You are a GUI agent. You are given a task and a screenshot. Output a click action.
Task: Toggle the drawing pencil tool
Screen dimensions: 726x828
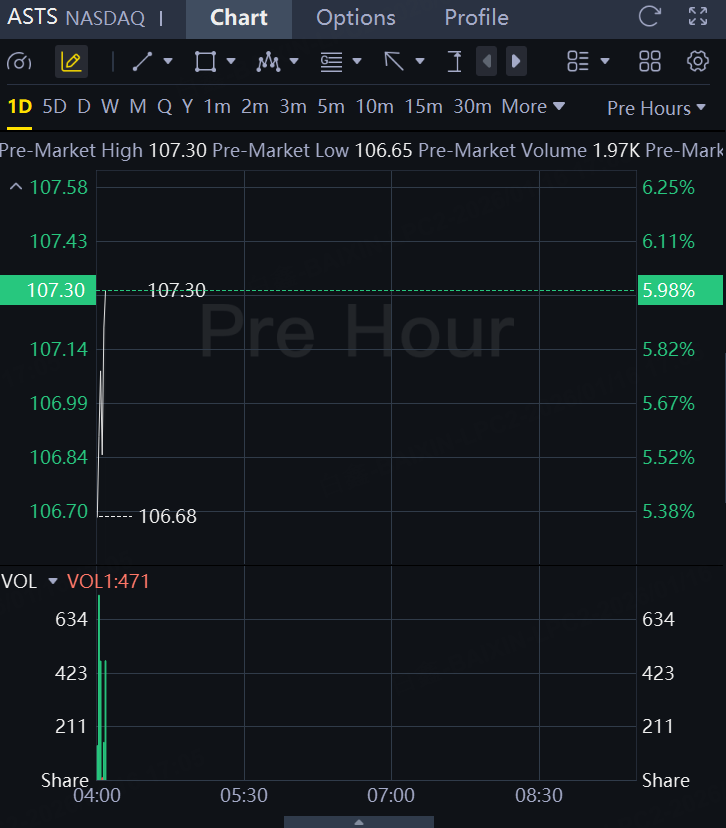pyautogui.click(x=71, y=62)
